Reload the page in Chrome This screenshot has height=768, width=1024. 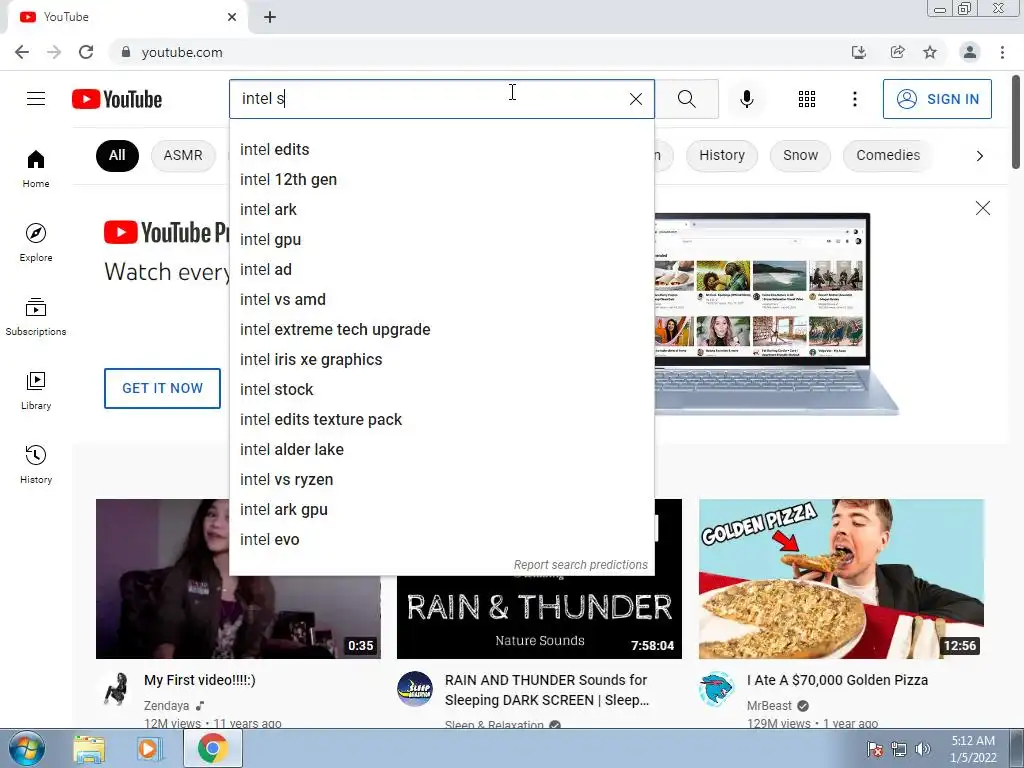(x=86, y=52)
